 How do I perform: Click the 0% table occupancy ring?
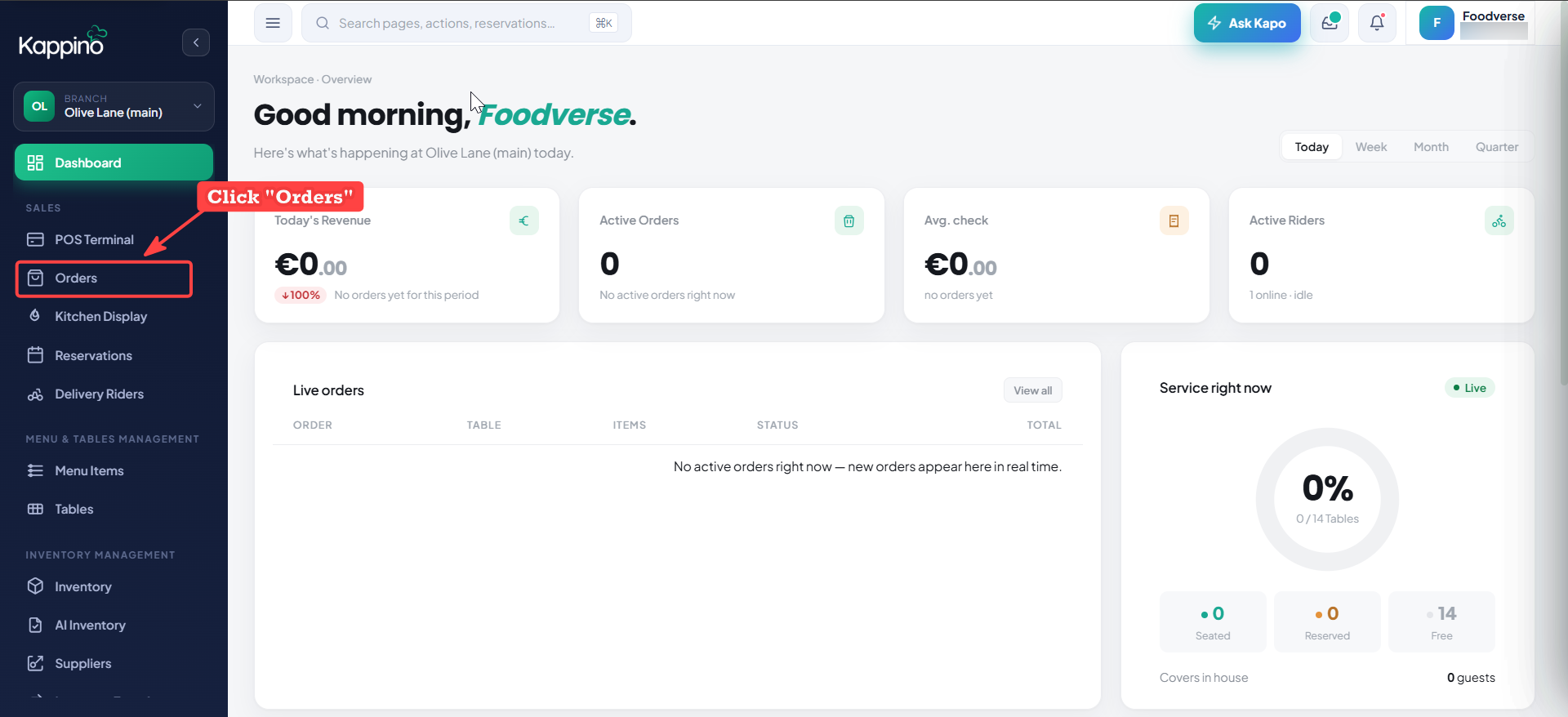click(1327, 499)
